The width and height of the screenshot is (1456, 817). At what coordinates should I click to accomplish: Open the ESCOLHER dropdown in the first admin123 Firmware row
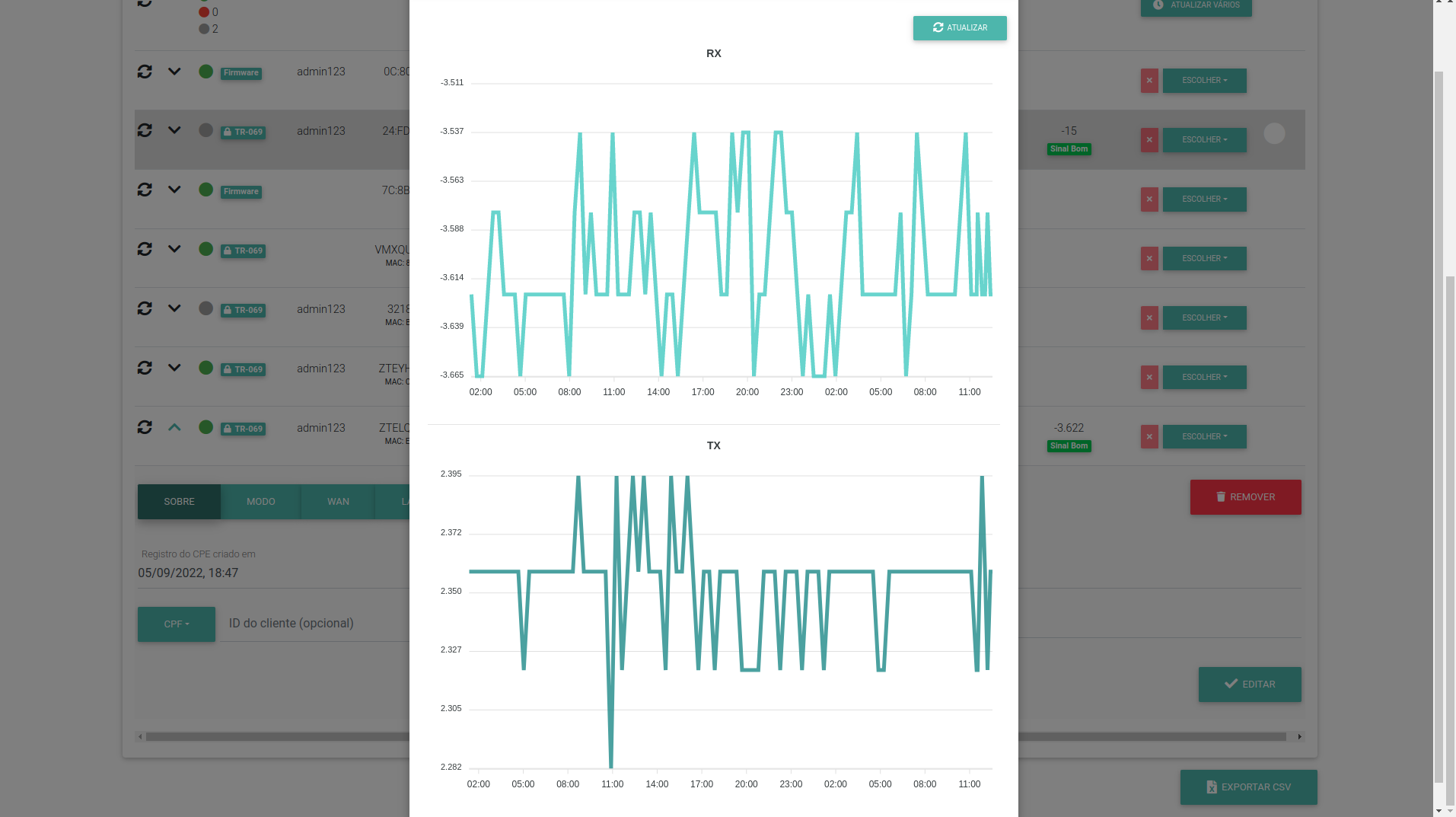(x=1204, y=81)
